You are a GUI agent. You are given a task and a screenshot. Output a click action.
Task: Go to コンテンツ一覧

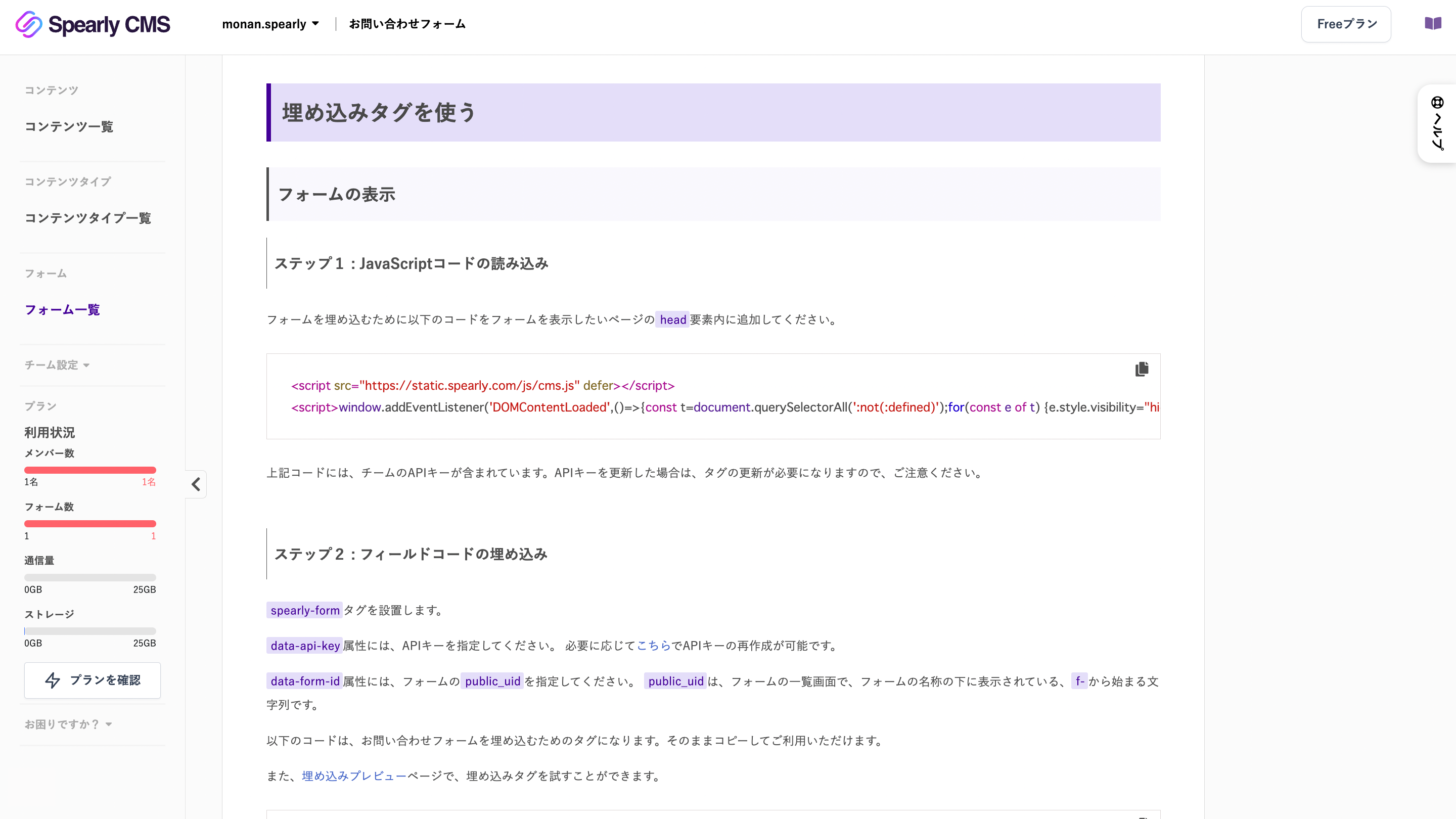point(69,126)
